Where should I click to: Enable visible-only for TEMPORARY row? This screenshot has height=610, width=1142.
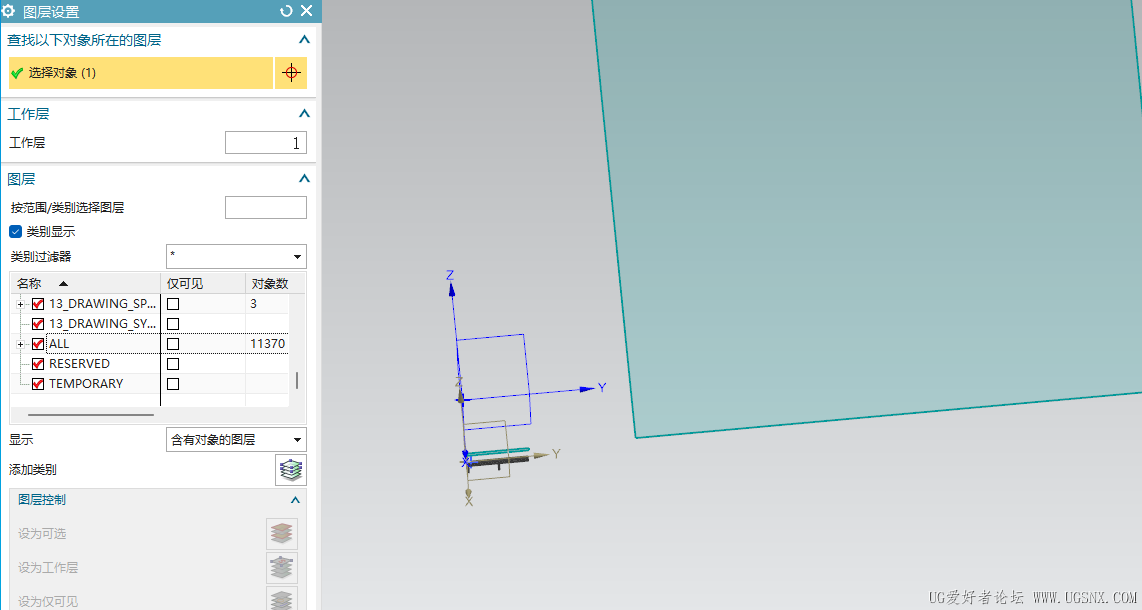point(173,384)
